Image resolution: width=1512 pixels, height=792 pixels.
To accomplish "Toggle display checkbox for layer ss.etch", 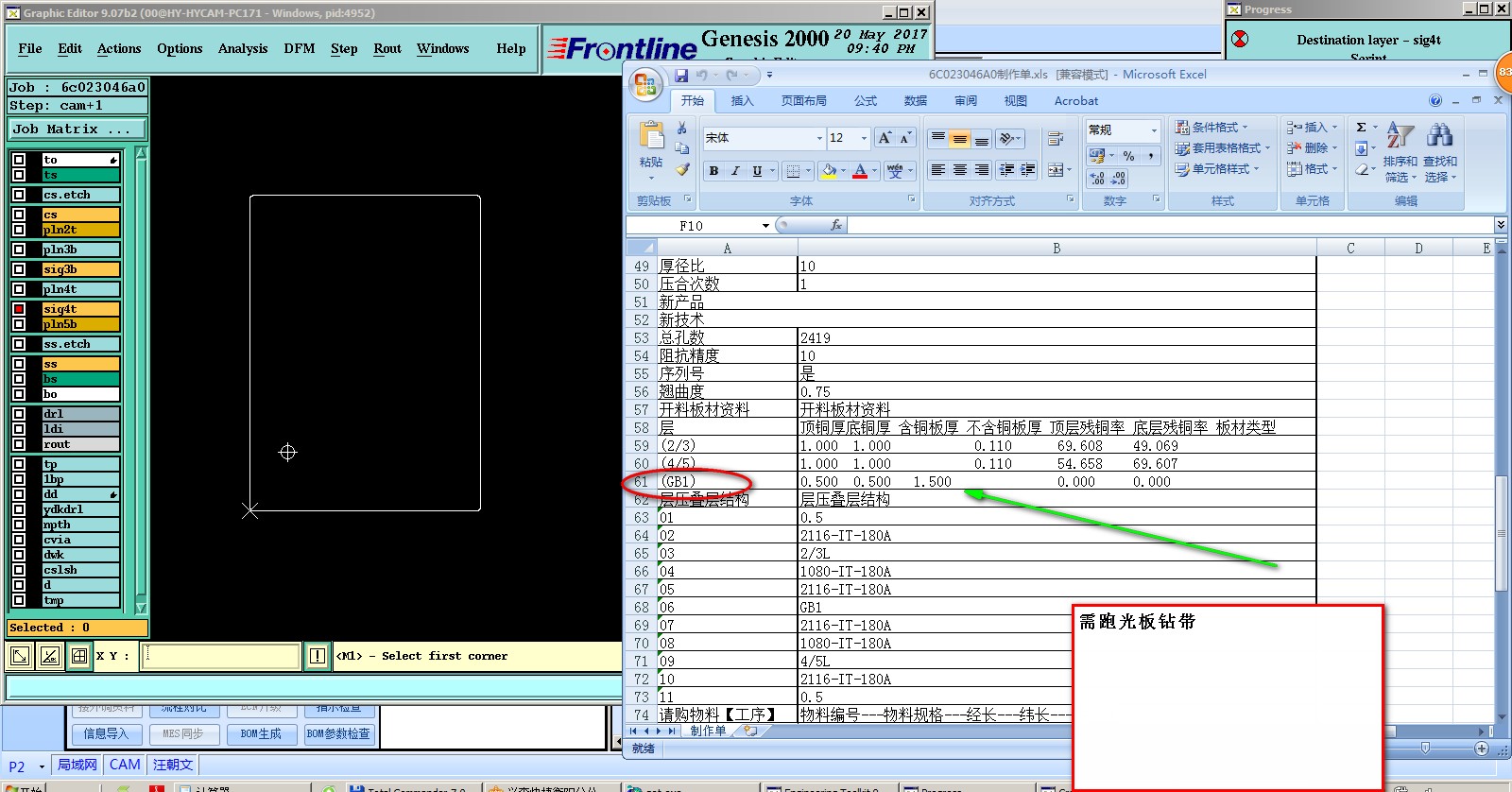I will pyautogui.click(x=19, y=344).
